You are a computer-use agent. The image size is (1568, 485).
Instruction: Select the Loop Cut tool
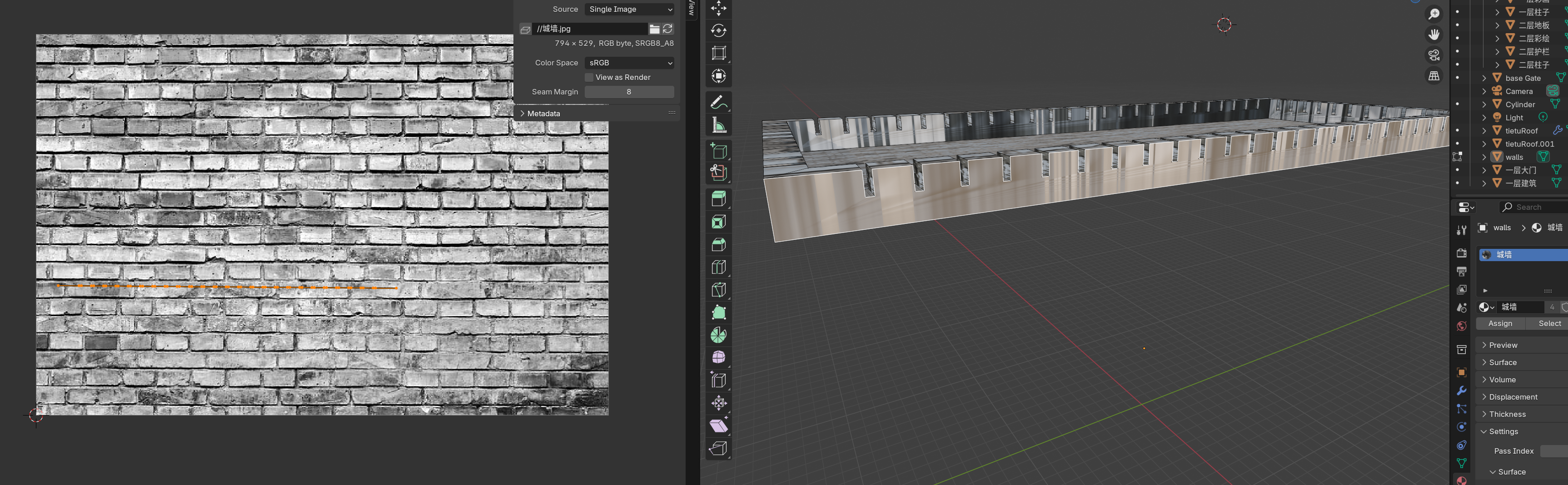[x=719, y=266]
